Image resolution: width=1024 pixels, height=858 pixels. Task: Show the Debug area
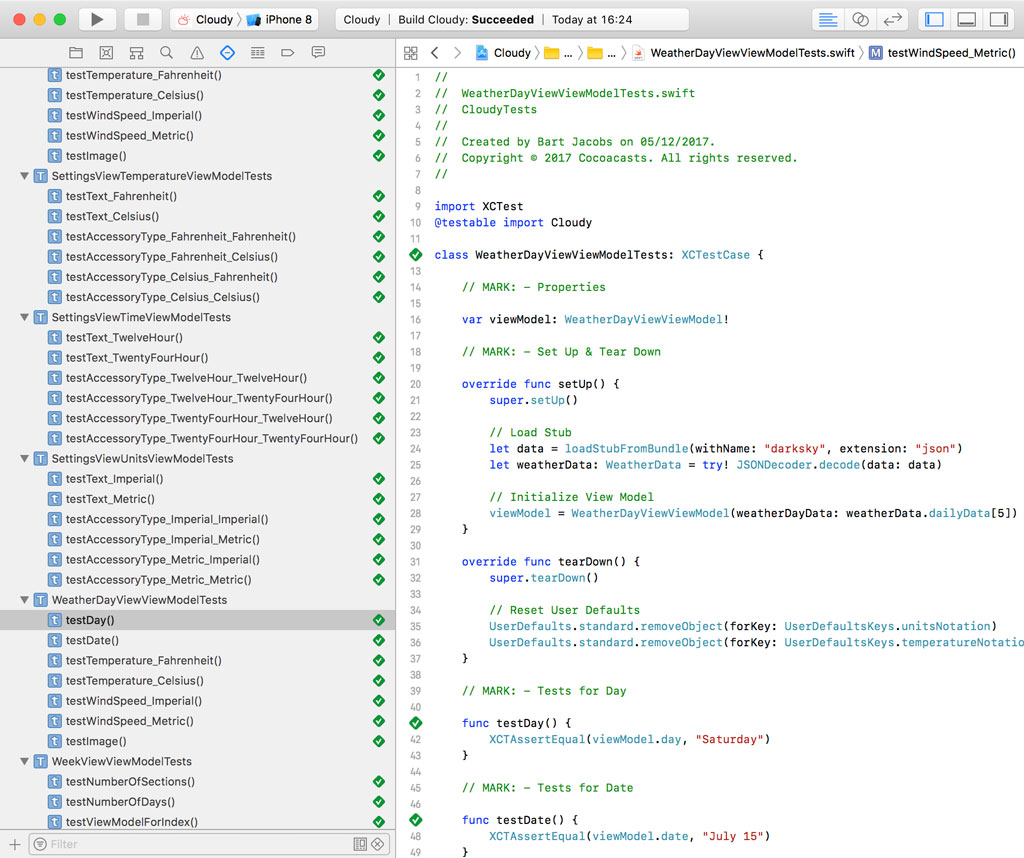pyautogui.click(x=966, y=18)
